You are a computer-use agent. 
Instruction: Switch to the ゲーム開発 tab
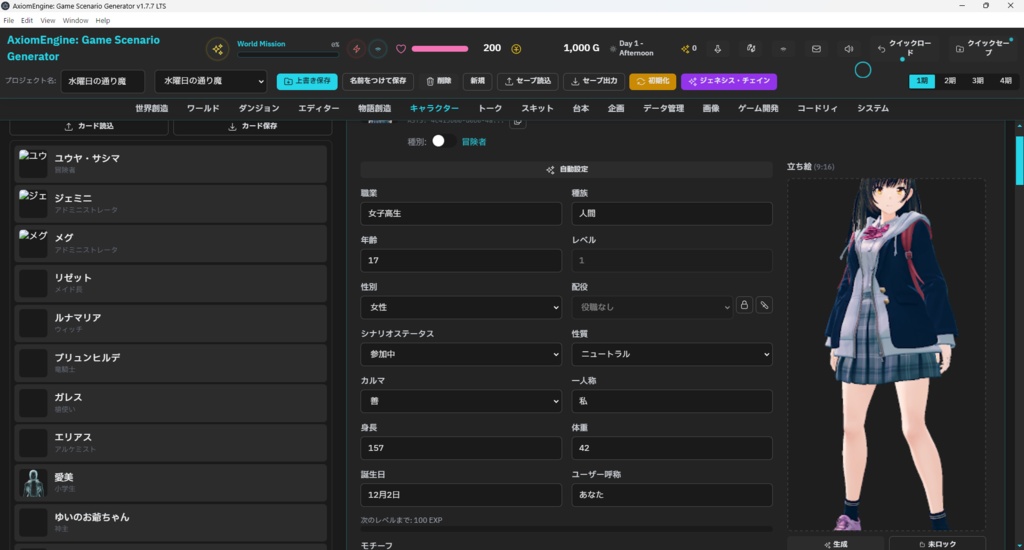pyautogui.click(x=758, y=108)
